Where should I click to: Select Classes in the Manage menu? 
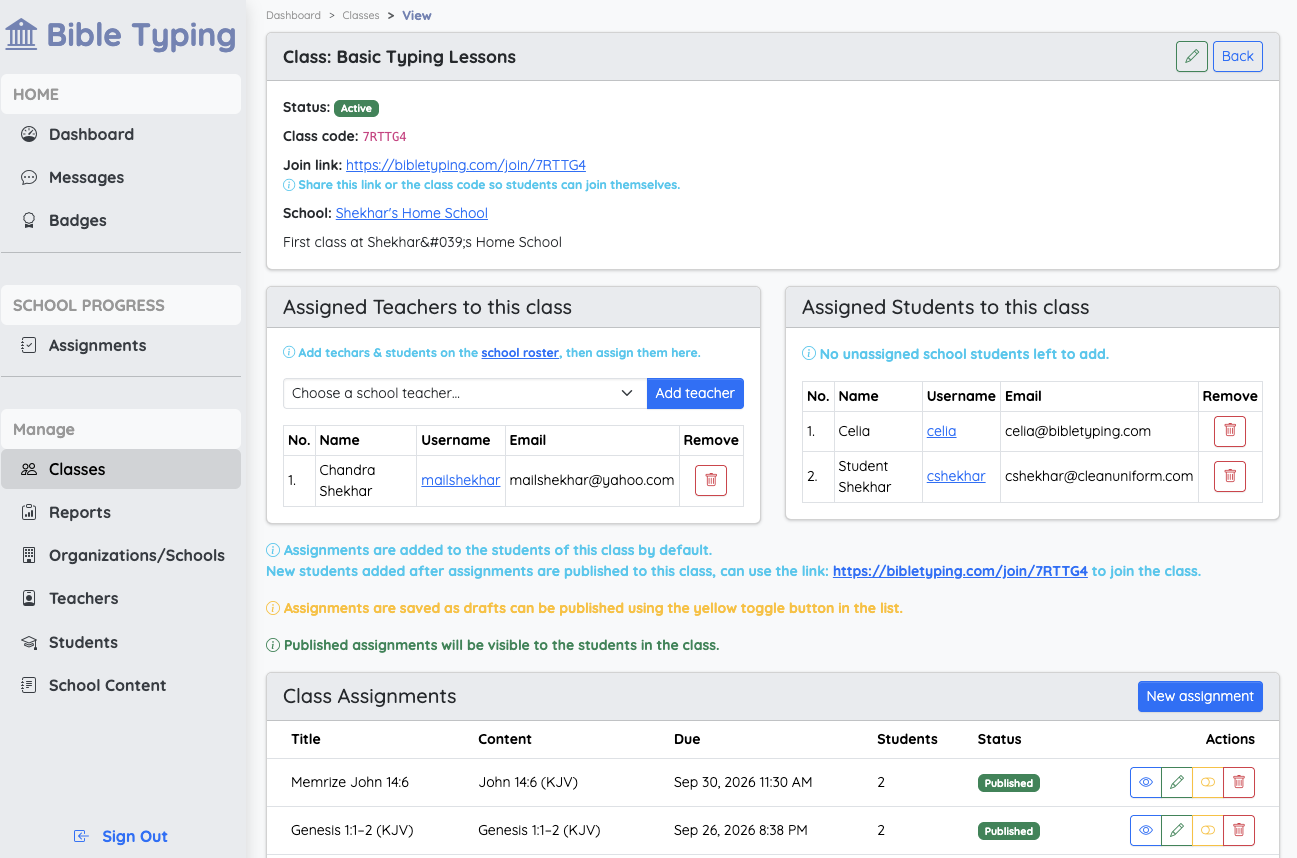[x=121, y=469]
